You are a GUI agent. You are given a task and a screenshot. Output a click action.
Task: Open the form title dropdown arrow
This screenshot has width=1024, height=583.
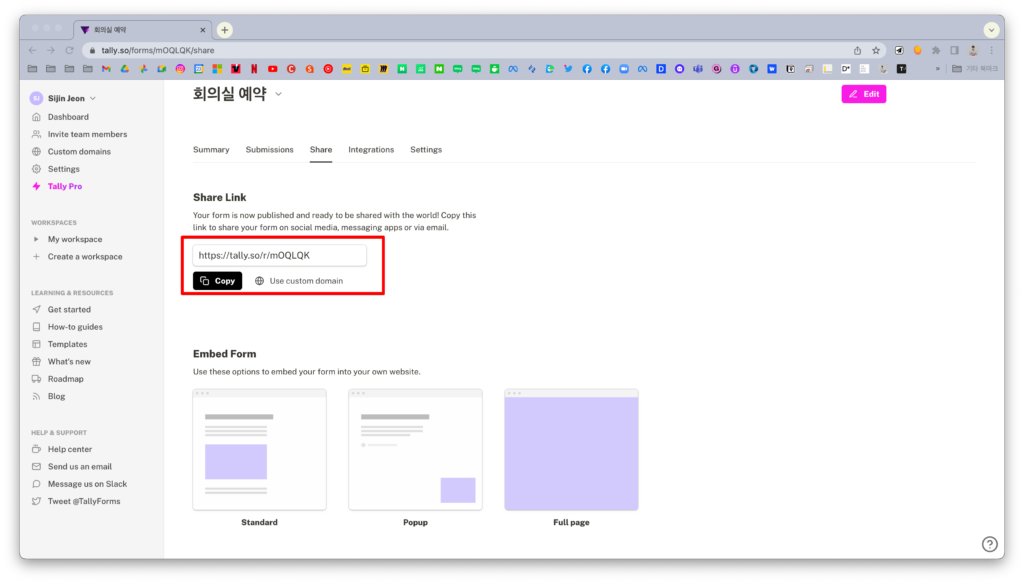point(278,92)
